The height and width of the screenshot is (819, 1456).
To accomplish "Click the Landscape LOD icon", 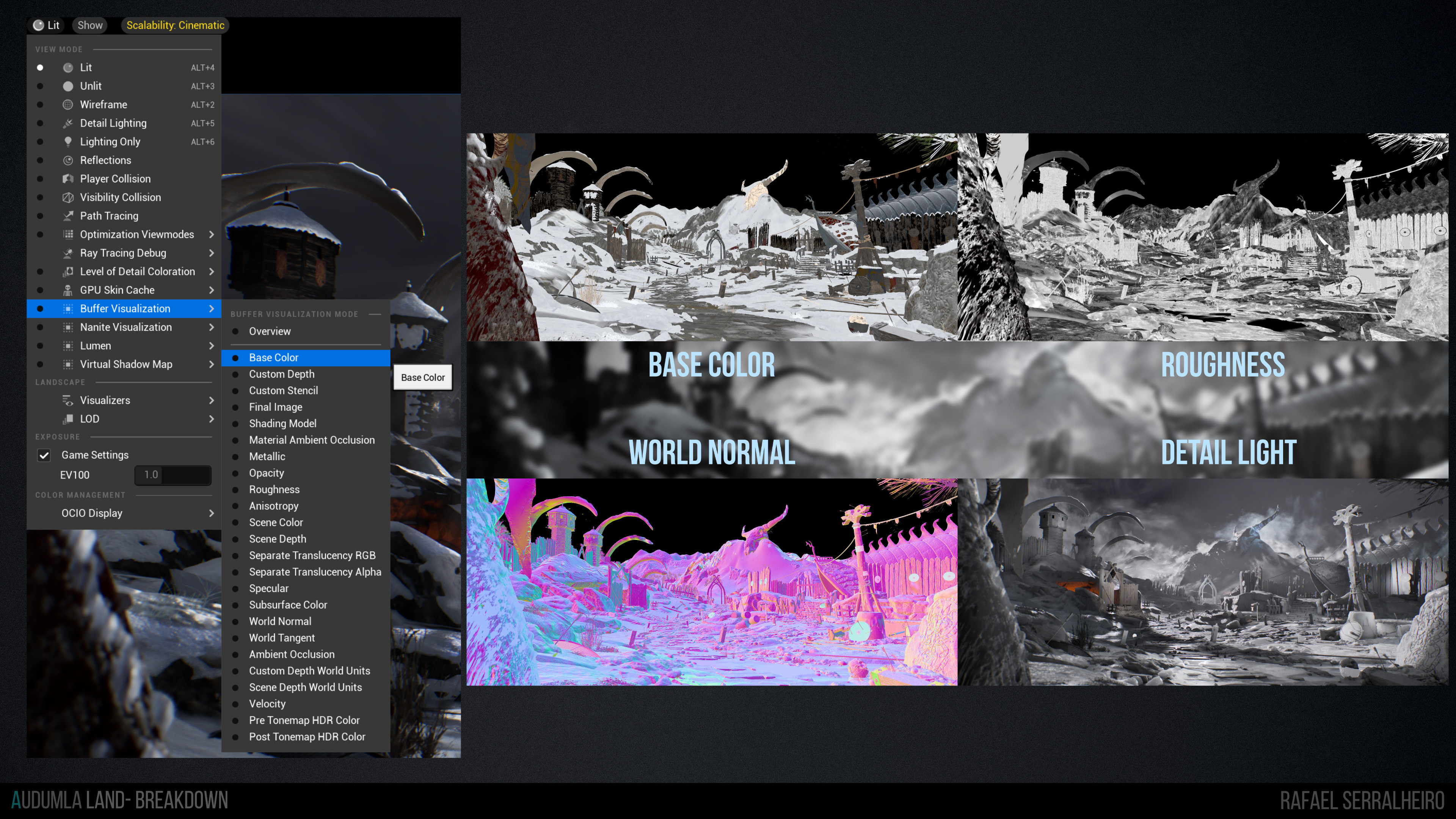I will pyautogui.click(x=68, y=419).
